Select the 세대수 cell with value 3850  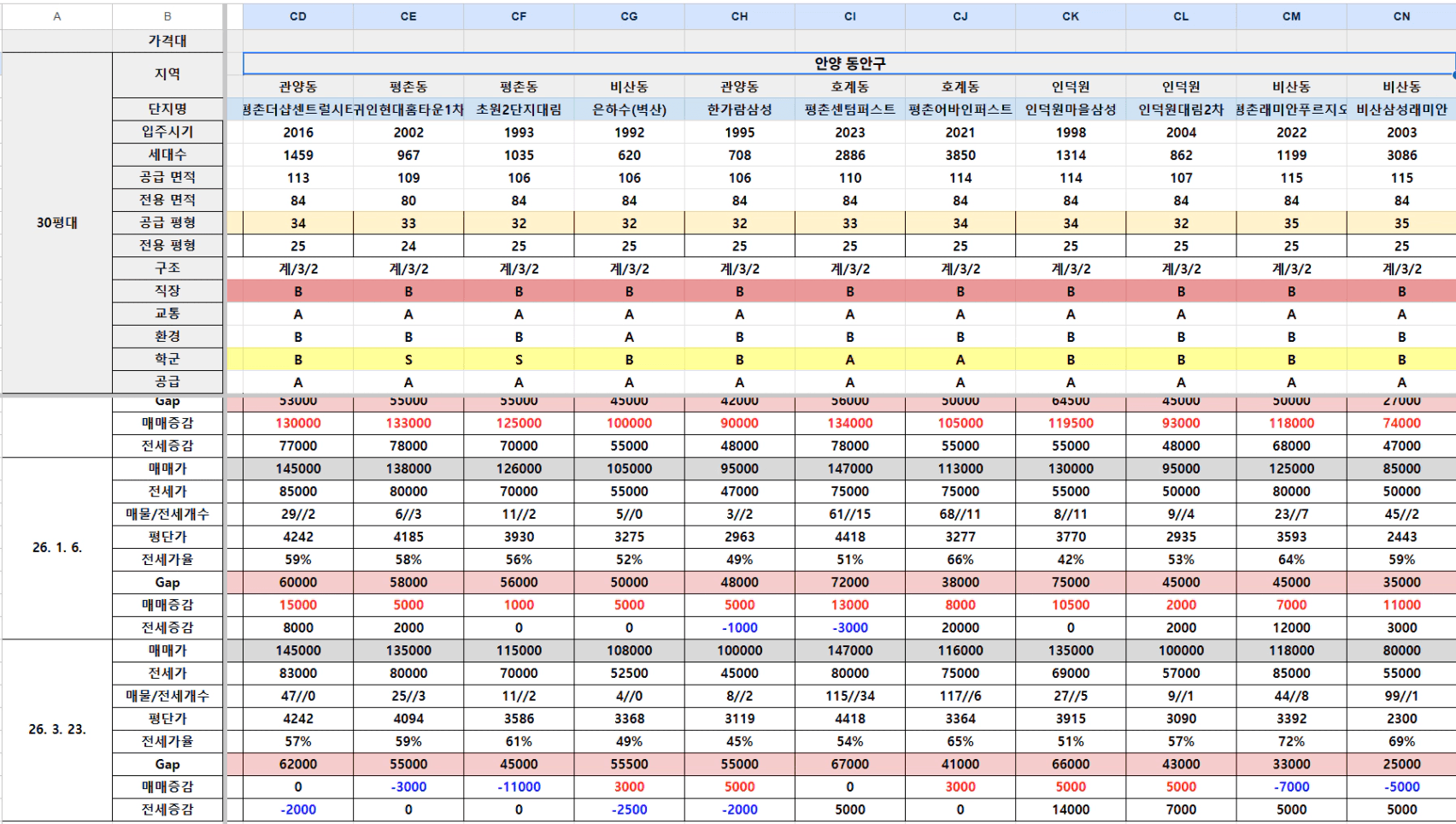coord(960,156)
